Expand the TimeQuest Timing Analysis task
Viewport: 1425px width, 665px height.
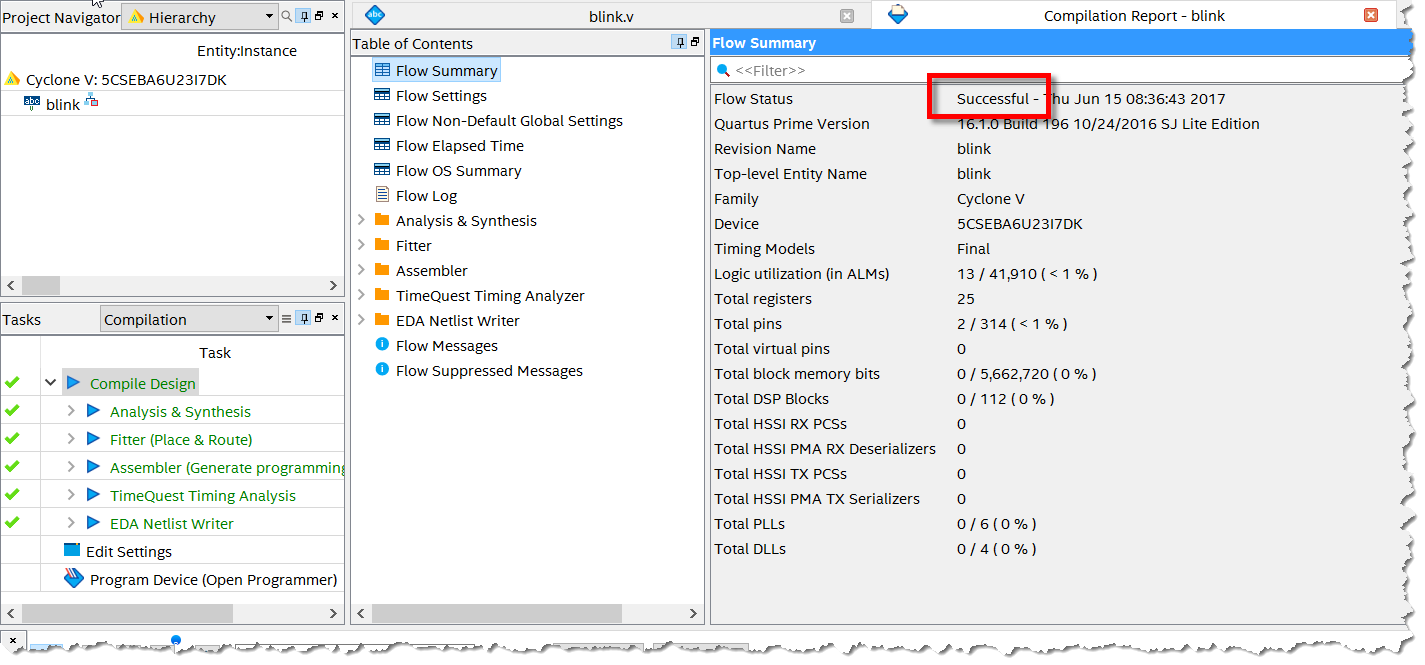pos(70,495)
